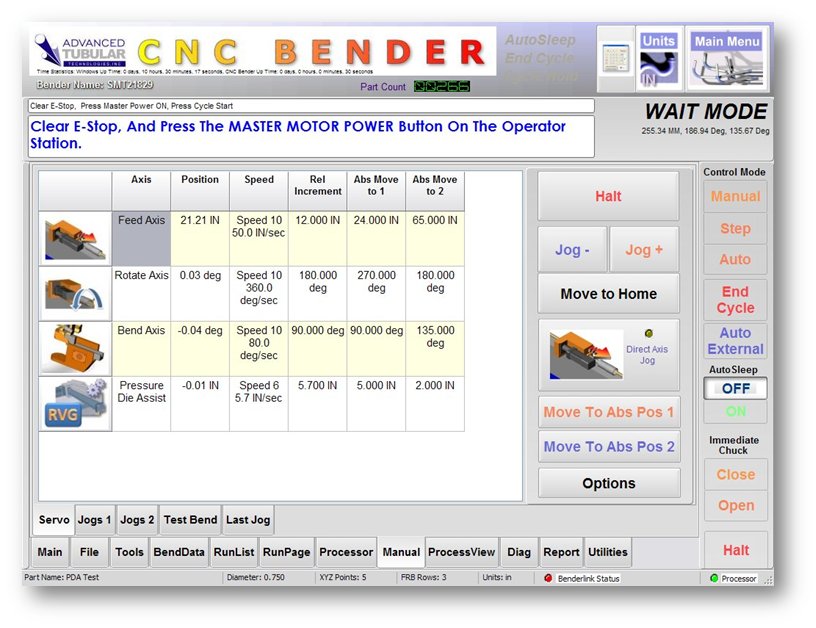This screenshot has height=628, width=816.
Task: Click Benderlink Status indicator in status bar
Action: pos(581,578)
